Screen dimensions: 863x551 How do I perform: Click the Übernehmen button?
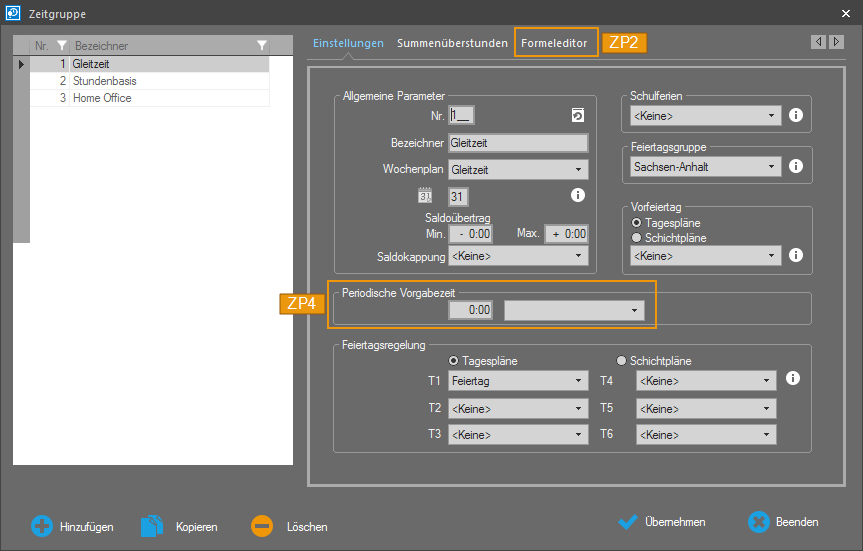[x=662, y=522]
